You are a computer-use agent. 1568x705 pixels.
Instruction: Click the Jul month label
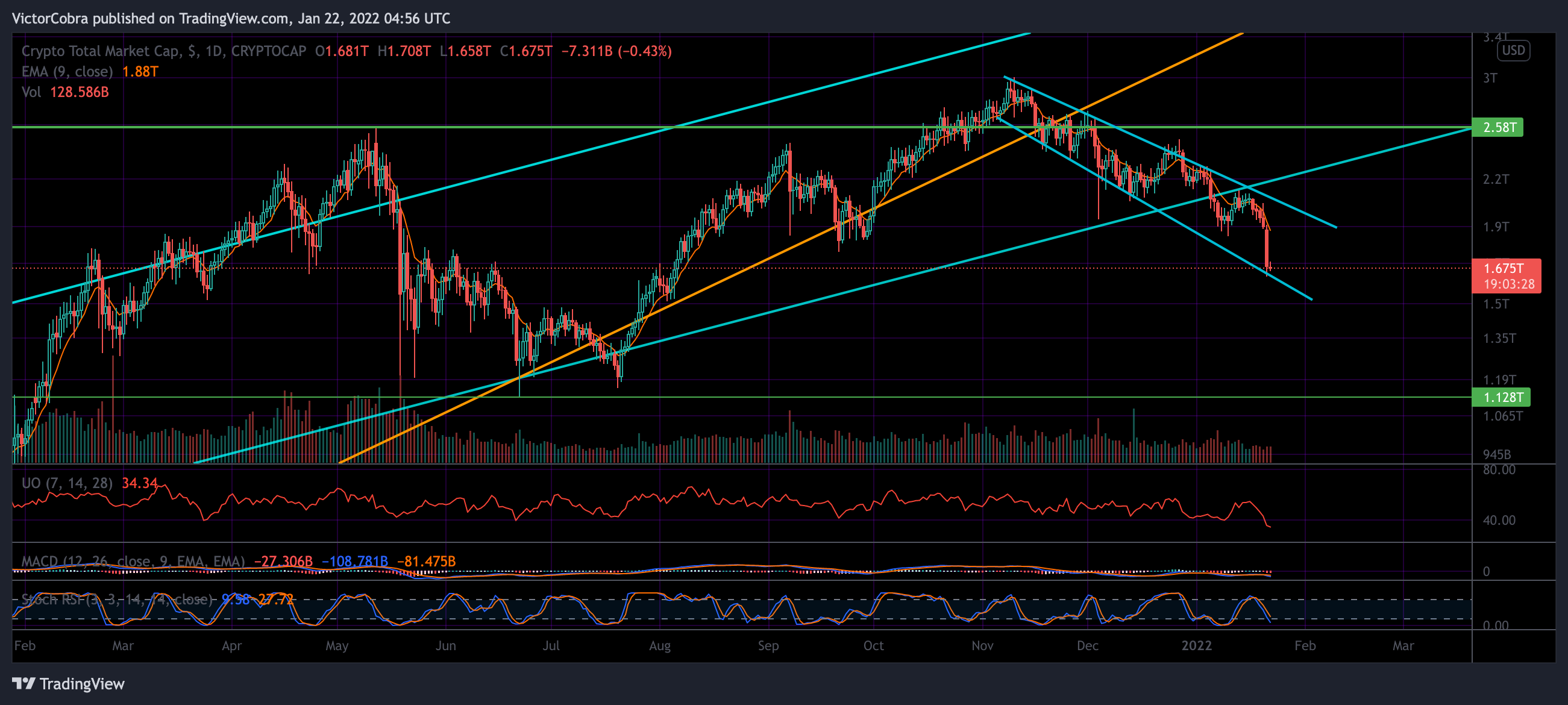(x=551, y=645)
